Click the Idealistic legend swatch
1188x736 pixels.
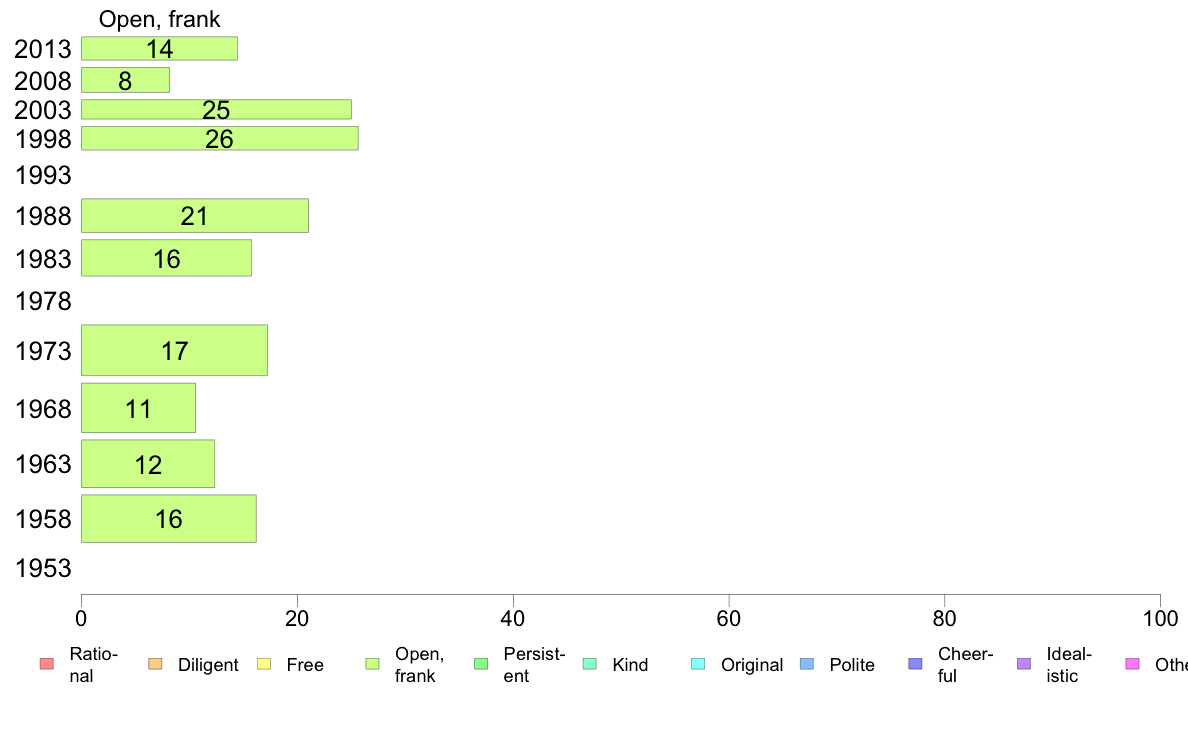click(1024, 664)
